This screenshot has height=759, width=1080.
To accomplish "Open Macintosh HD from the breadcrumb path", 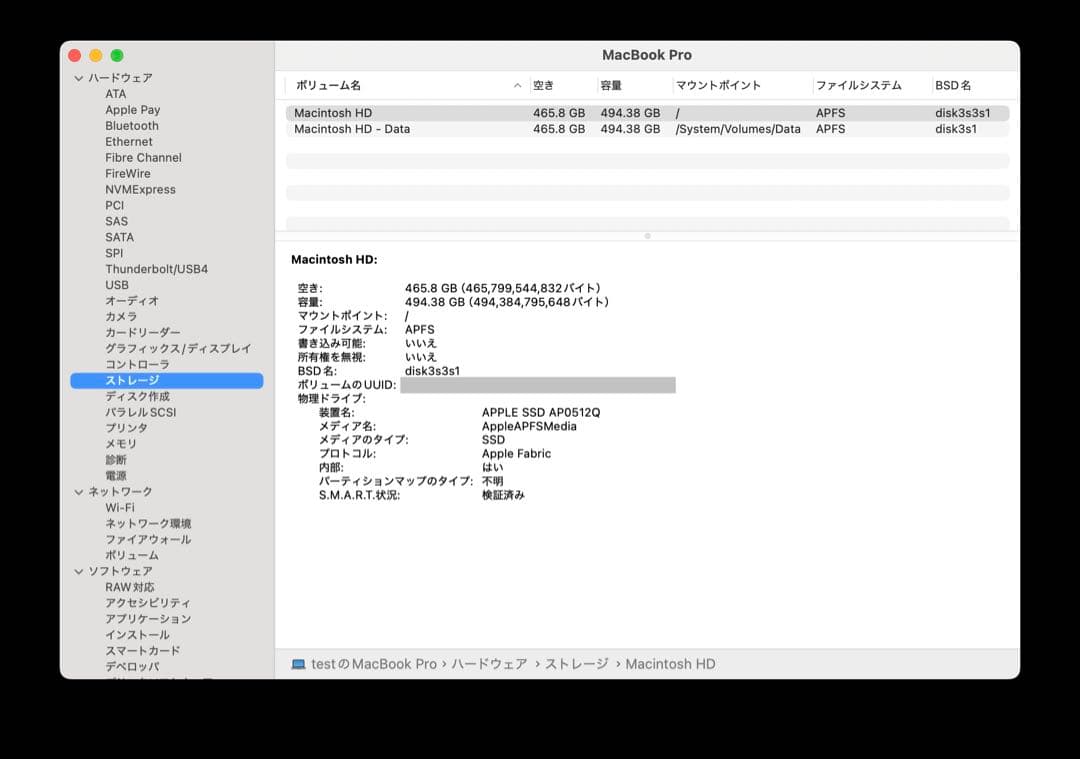I will tap(670, 663).
